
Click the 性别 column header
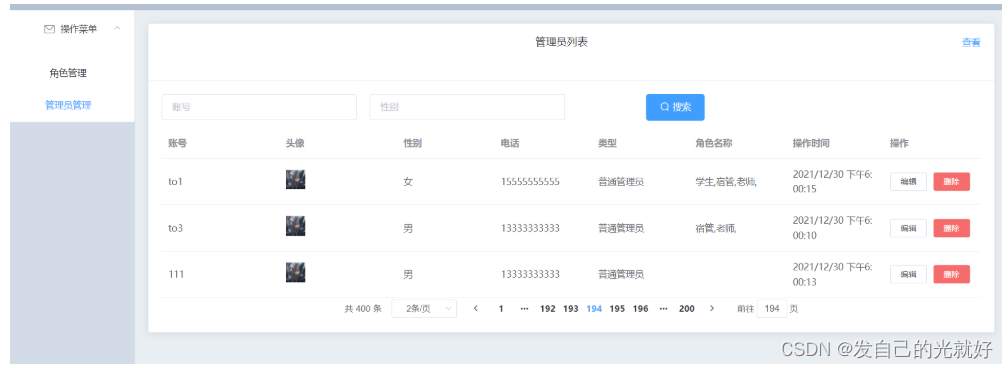point(413,143)
